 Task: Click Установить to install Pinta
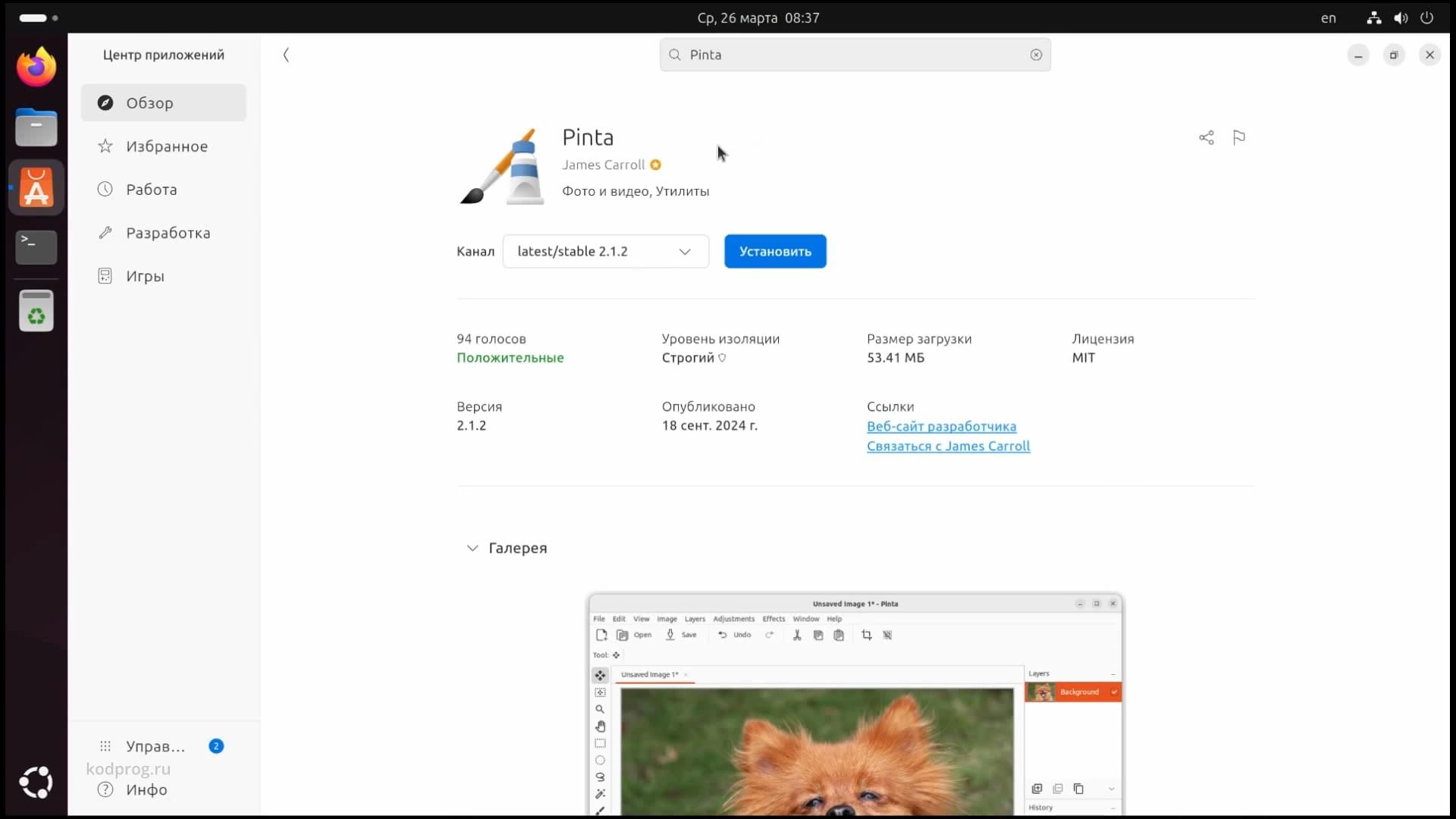pos(775,251)
